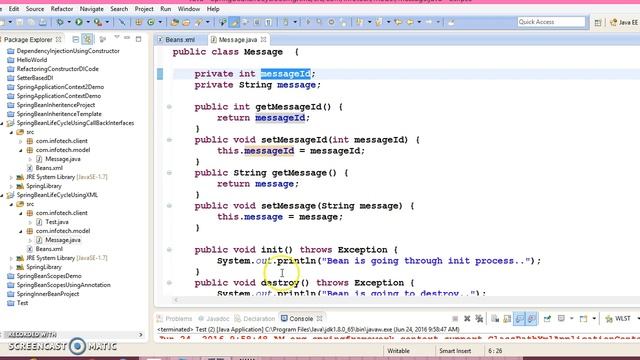This screenshot has width=640, height=360.
Task: Close the Message.java editor tab
Action: [x=264, y=39]
